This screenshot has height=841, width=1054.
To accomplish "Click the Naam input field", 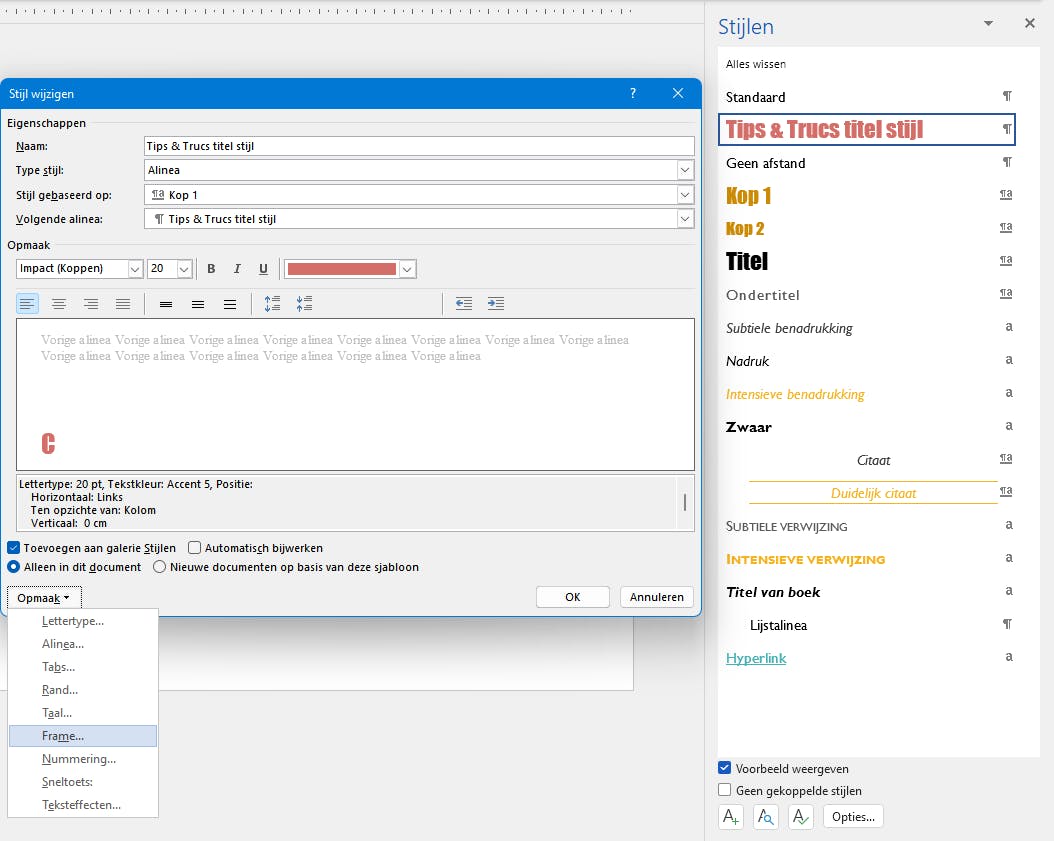I will (419, 146).
